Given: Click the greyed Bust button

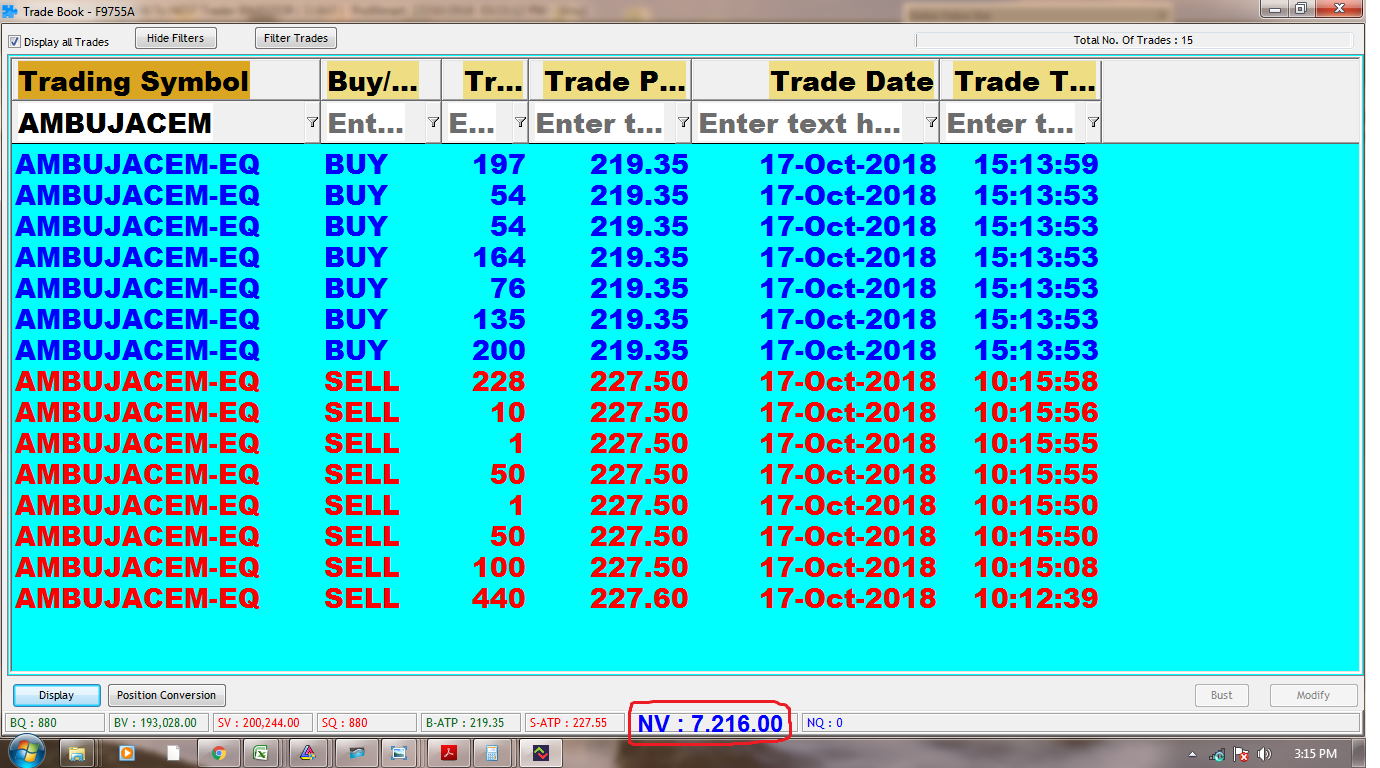Looking at the screenshot, I should pos(1222,695).
